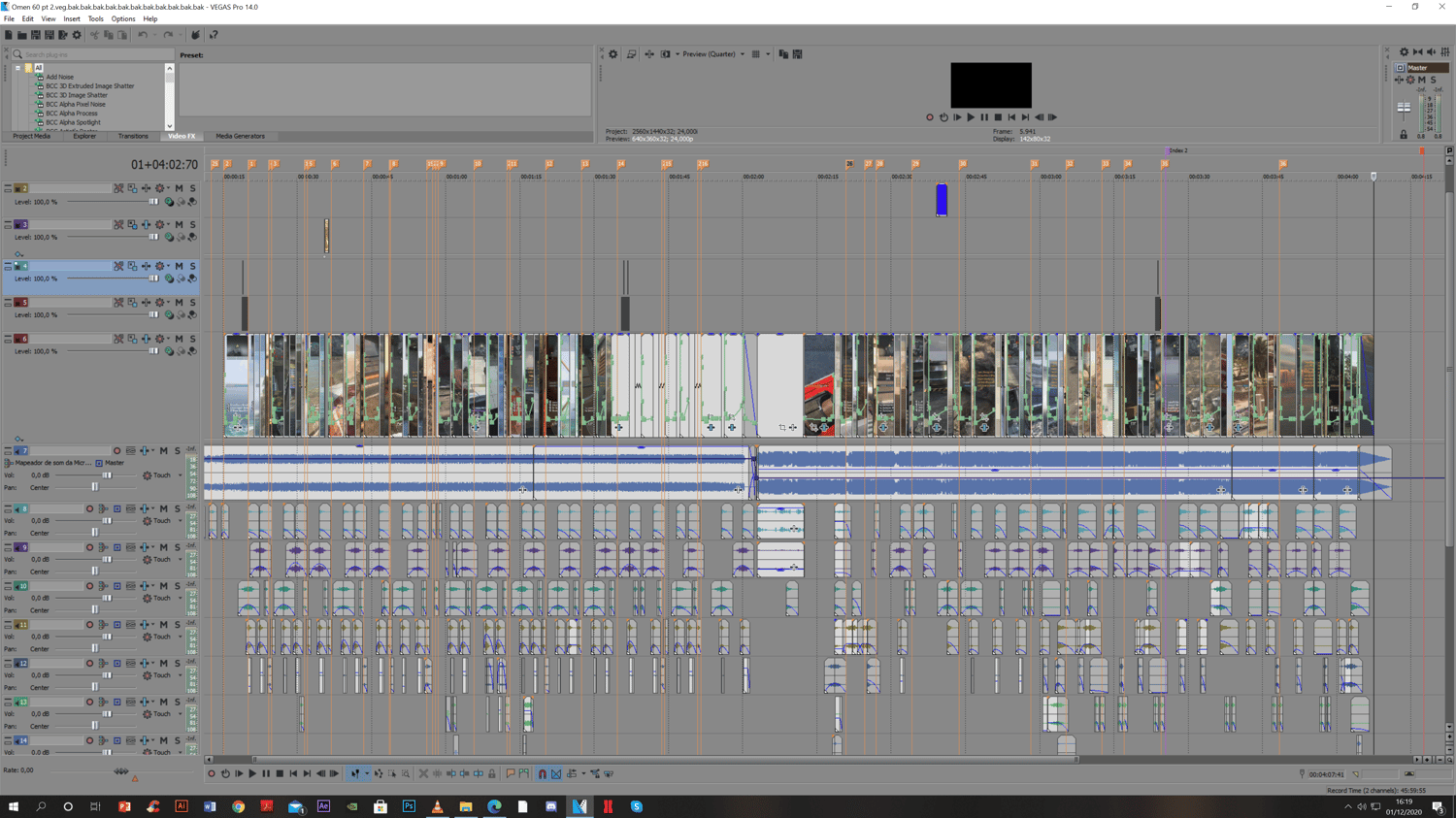1456x818 pixels.
Task: Arm audio track 7 for record
Action: (x=117, y=451)
